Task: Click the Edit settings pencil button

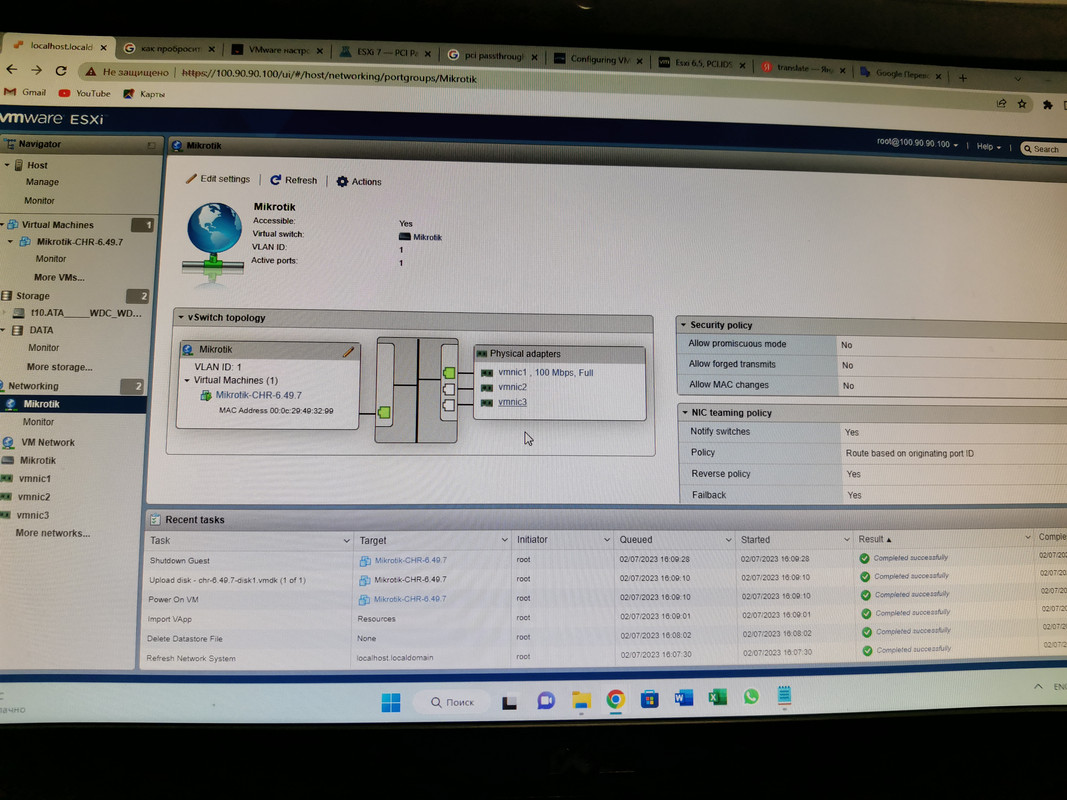Action: point(218,179)
